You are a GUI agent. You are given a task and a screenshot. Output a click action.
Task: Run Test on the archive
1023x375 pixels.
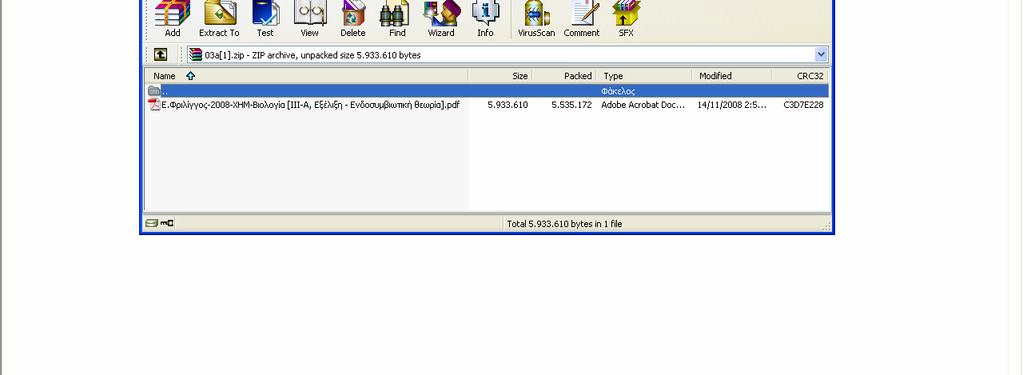pos(265,19)
